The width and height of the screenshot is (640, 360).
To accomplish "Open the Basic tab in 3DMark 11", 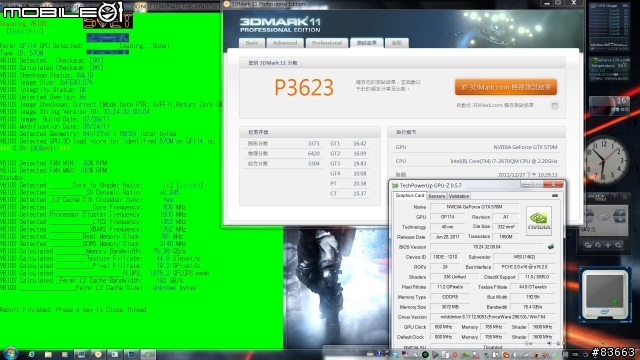I will tap(251, 43).
